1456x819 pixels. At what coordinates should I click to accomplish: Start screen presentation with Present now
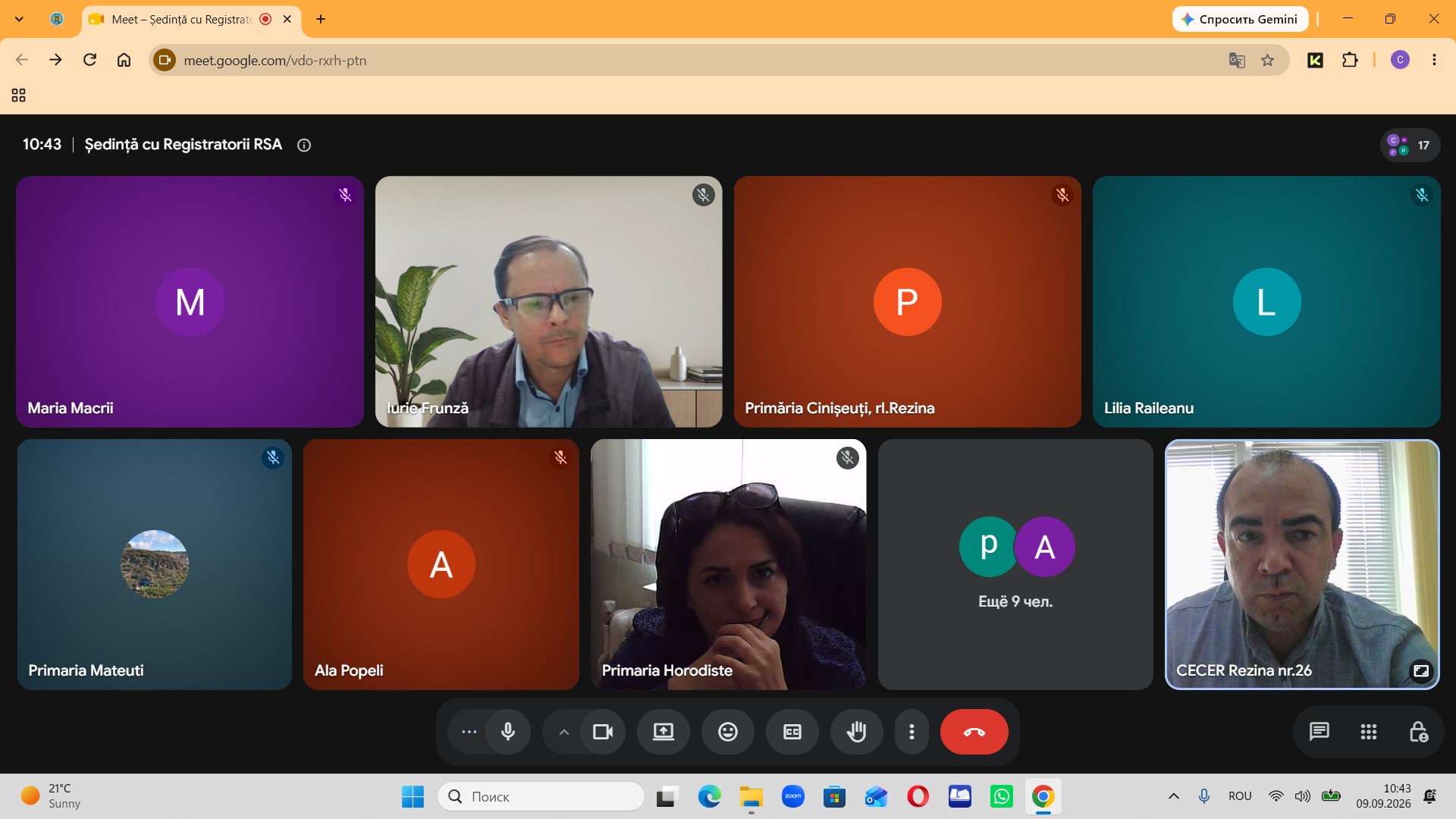click(x=664, y=732)
